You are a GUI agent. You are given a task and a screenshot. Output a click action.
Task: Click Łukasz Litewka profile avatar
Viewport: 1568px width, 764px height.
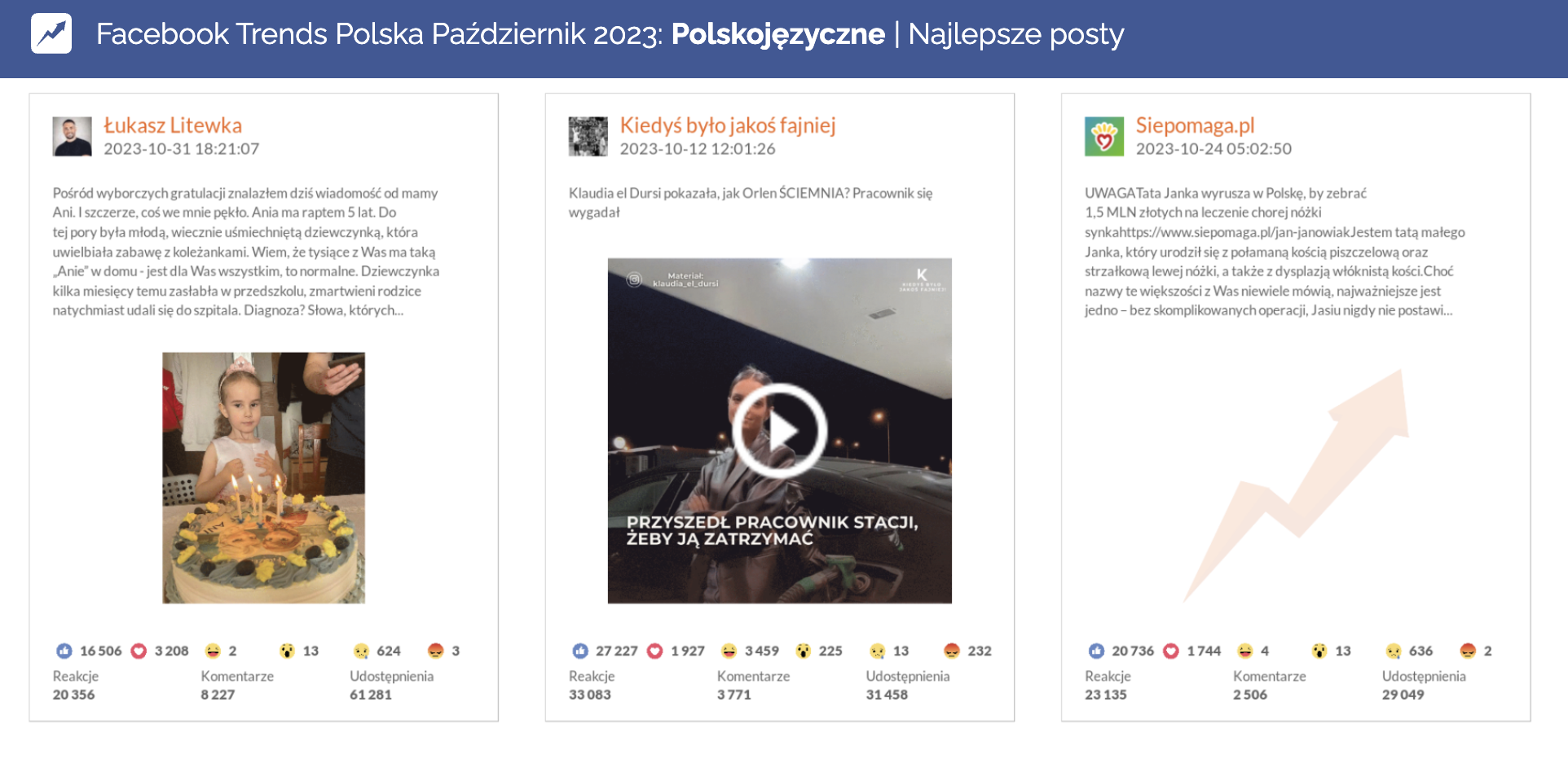(x=72, y=136)
